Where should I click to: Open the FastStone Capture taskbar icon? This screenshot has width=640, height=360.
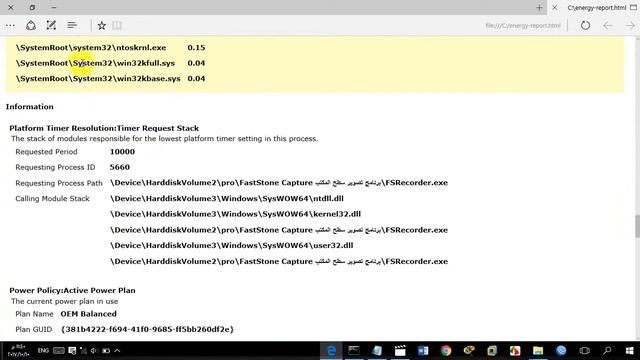click(x=515, y=351)
